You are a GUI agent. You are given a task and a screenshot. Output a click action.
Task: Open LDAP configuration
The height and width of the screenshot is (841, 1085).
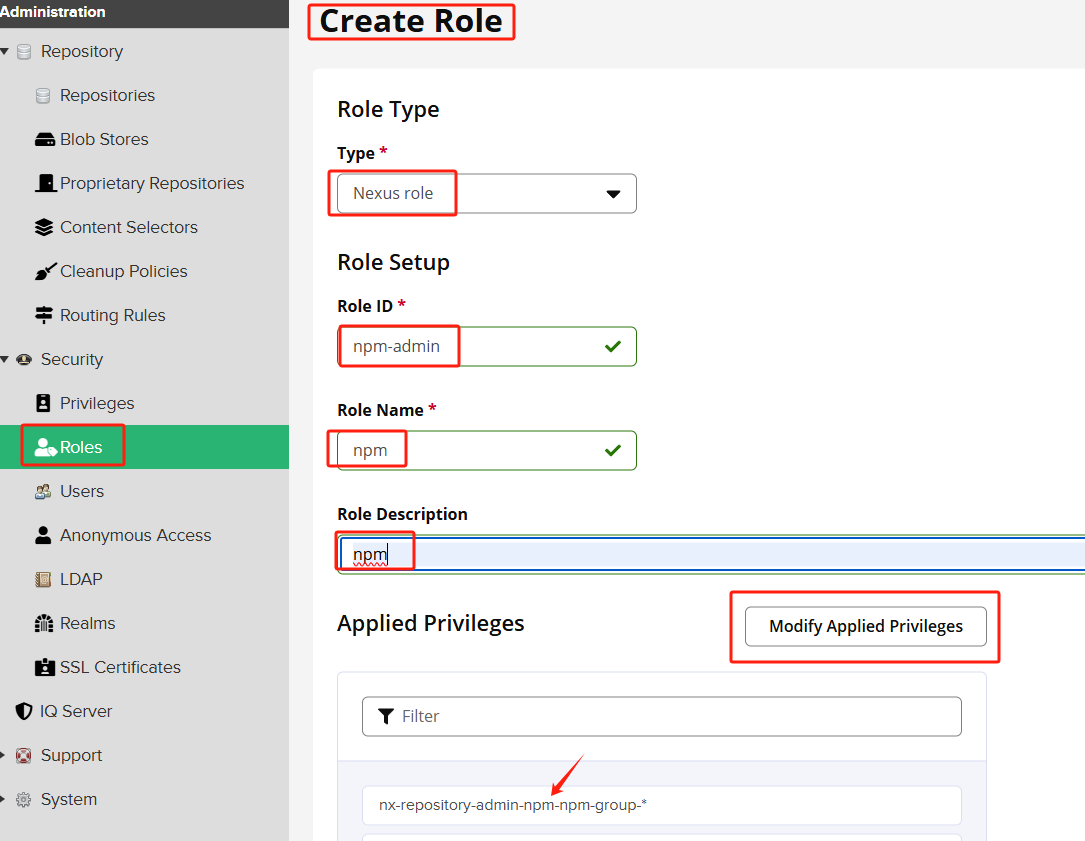click(81, 579)
